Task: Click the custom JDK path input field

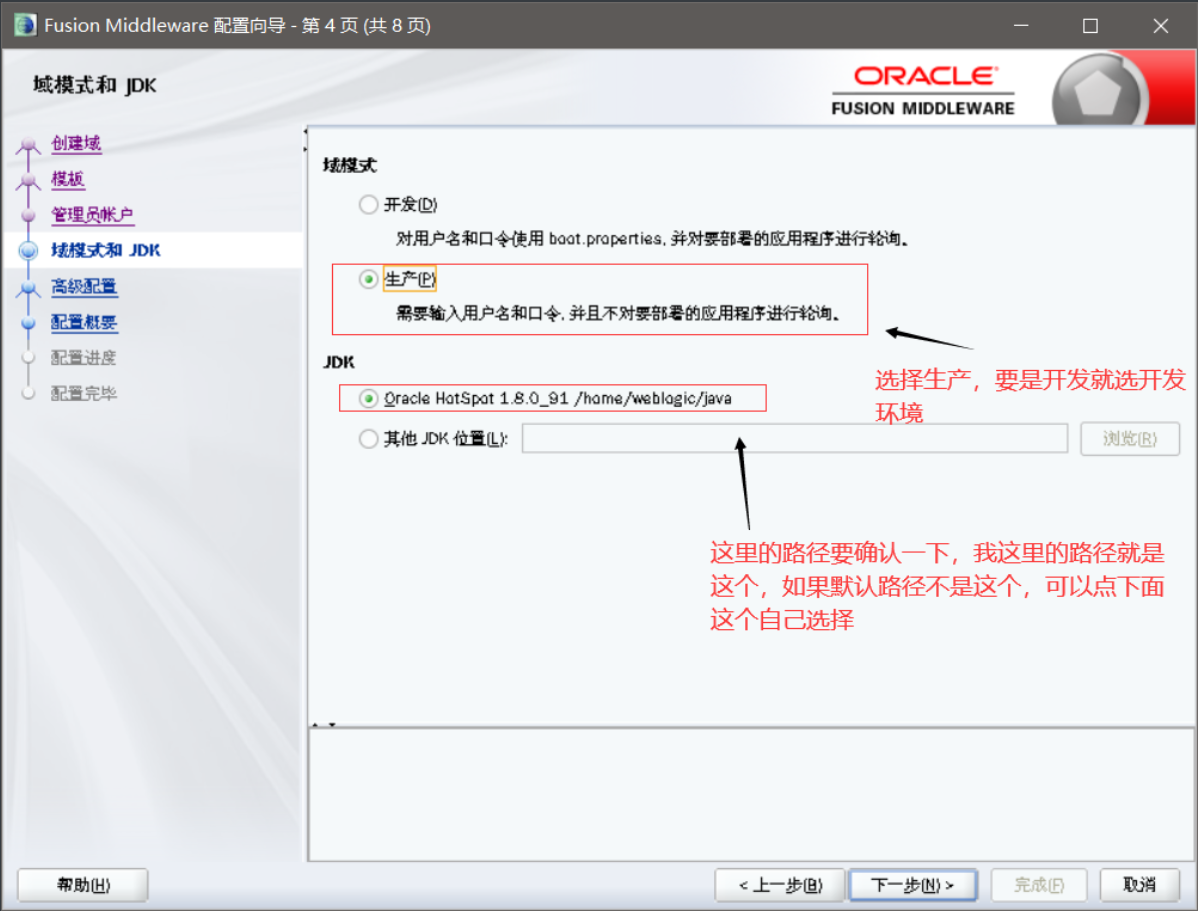Action: (x=795, y=438)
